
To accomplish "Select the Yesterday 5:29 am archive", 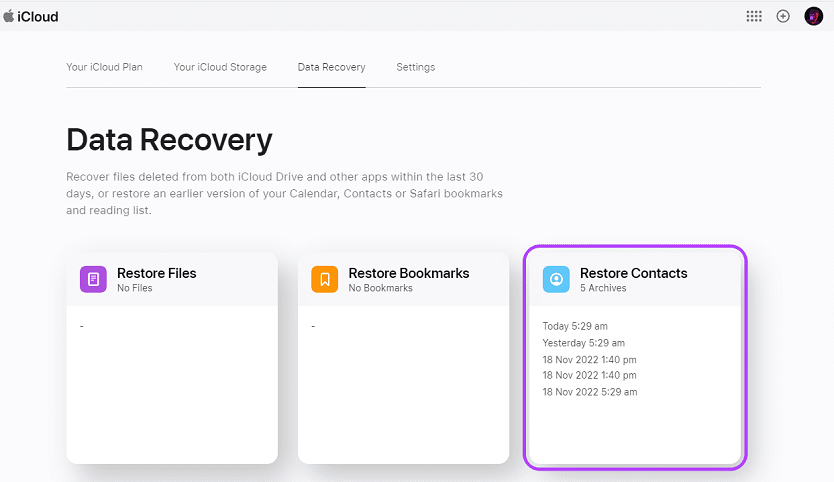I will pos(583,343).
